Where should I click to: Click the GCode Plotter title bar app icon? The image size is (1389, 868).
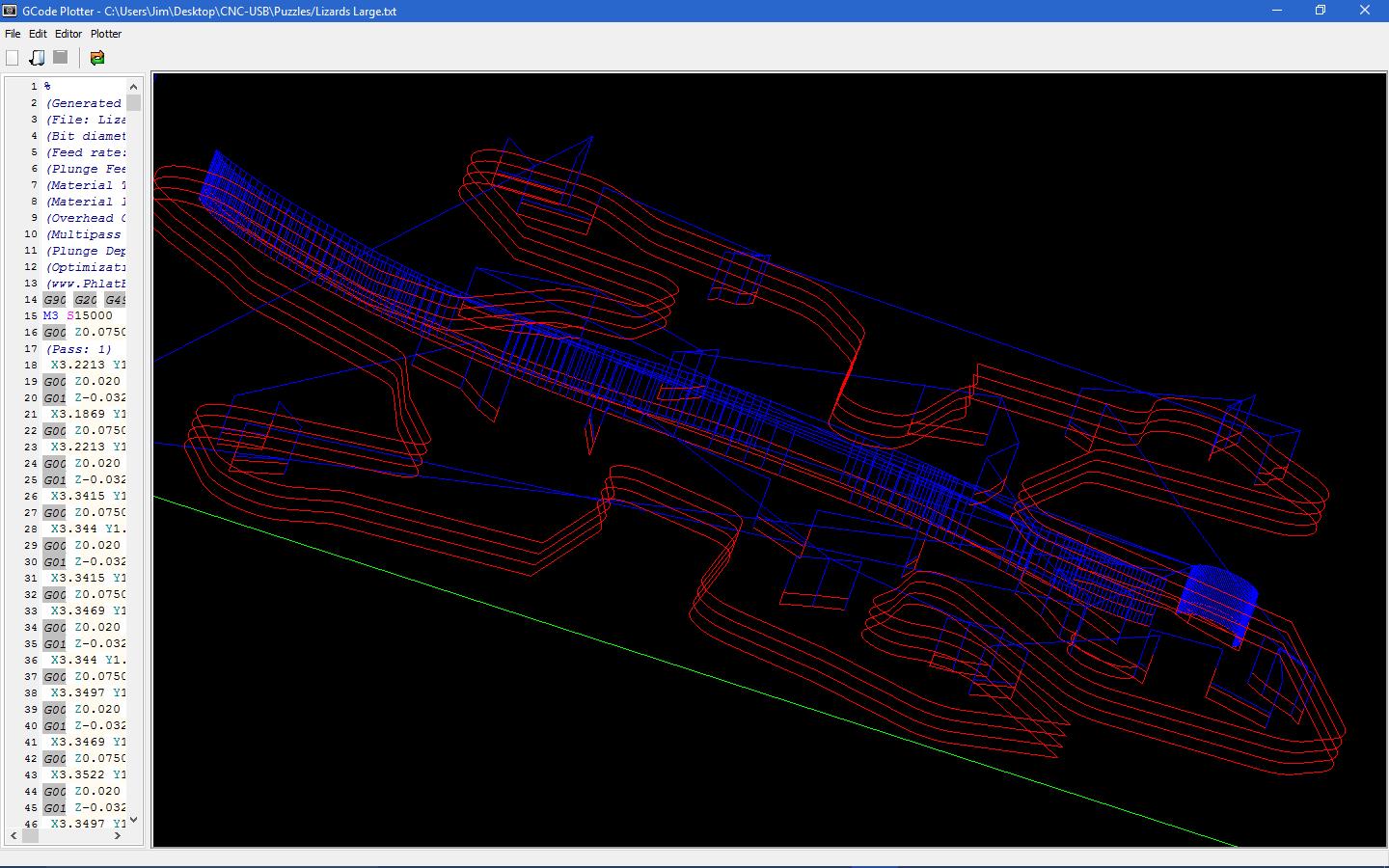click(10, 11)
